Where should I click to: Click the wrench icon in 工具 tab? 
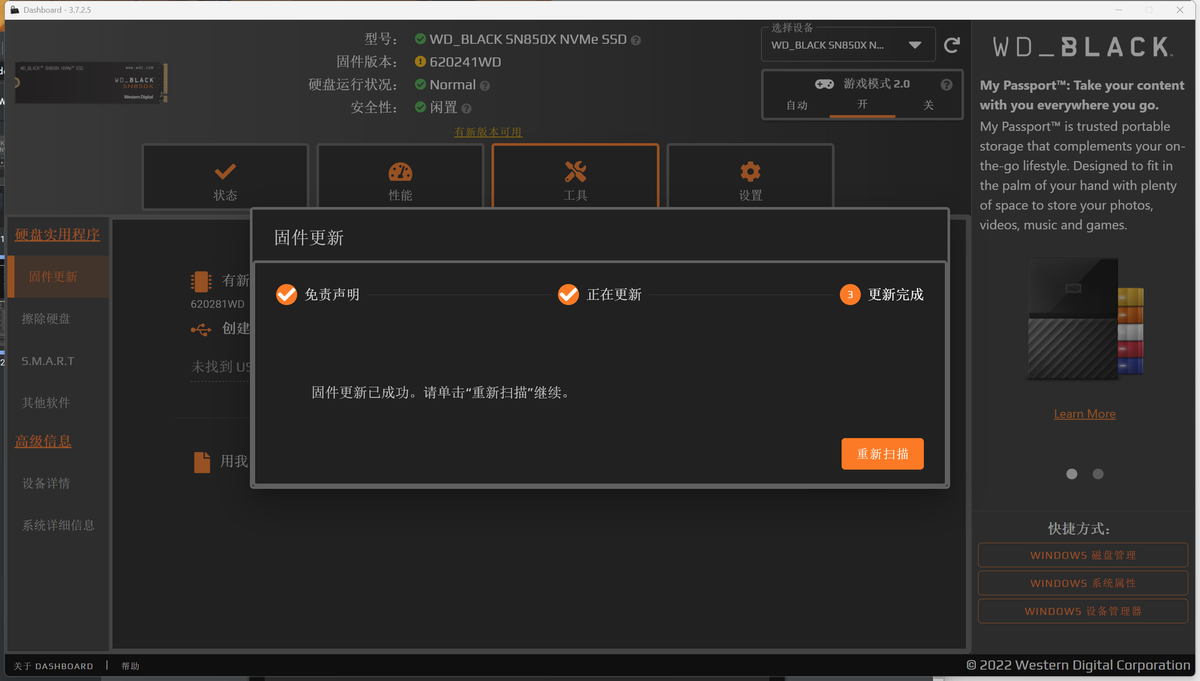tap(575, 171)
